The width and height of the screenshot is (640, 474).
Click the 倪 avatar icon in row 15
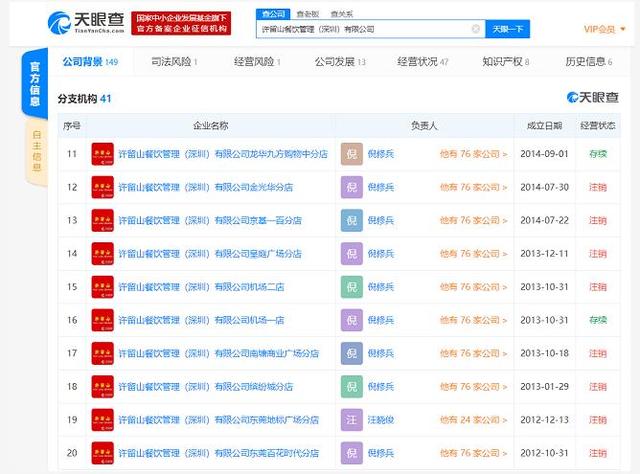(352, 287)
